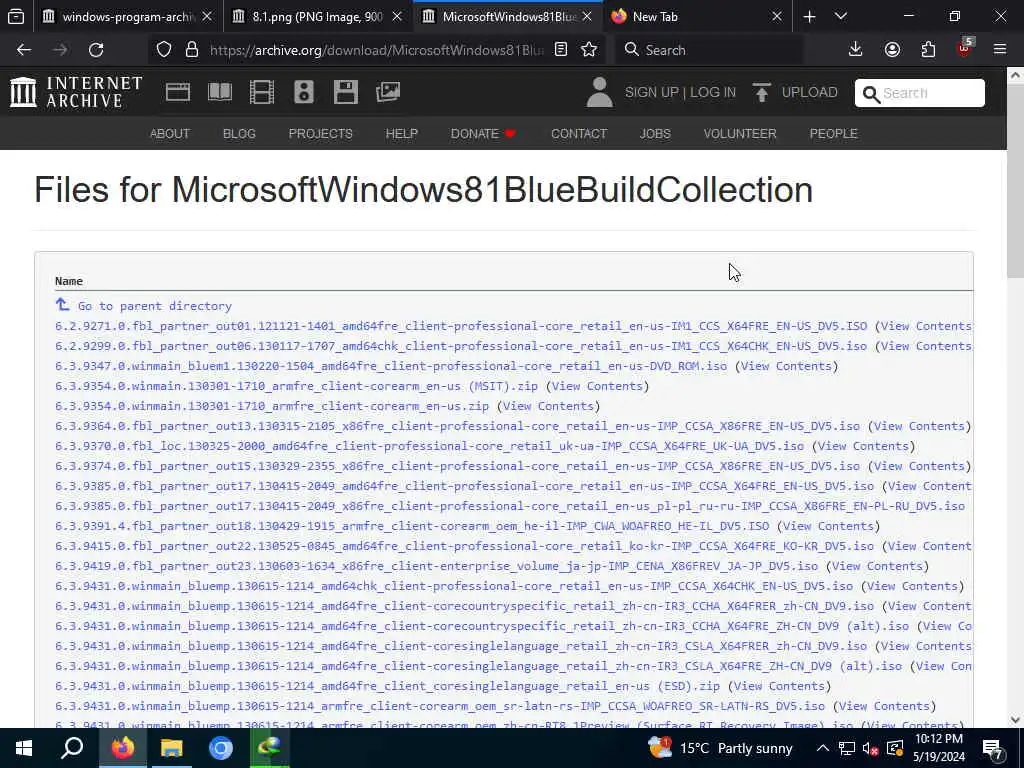Close the 8.1.png tab
1024x768 pixels.
click(x=397, y=16)
